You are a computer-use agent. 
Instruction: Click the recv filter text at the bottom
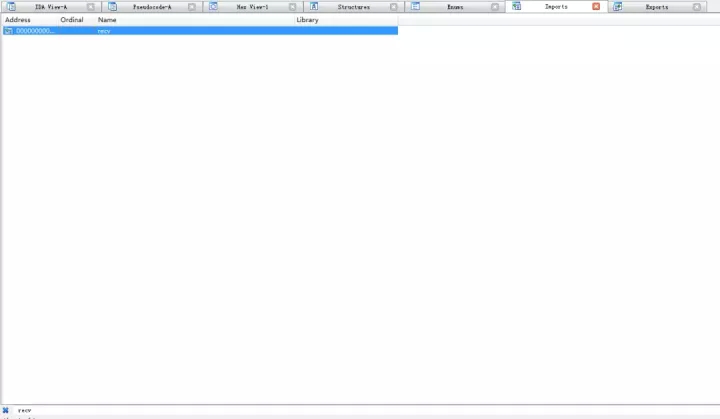coord(24,410)
